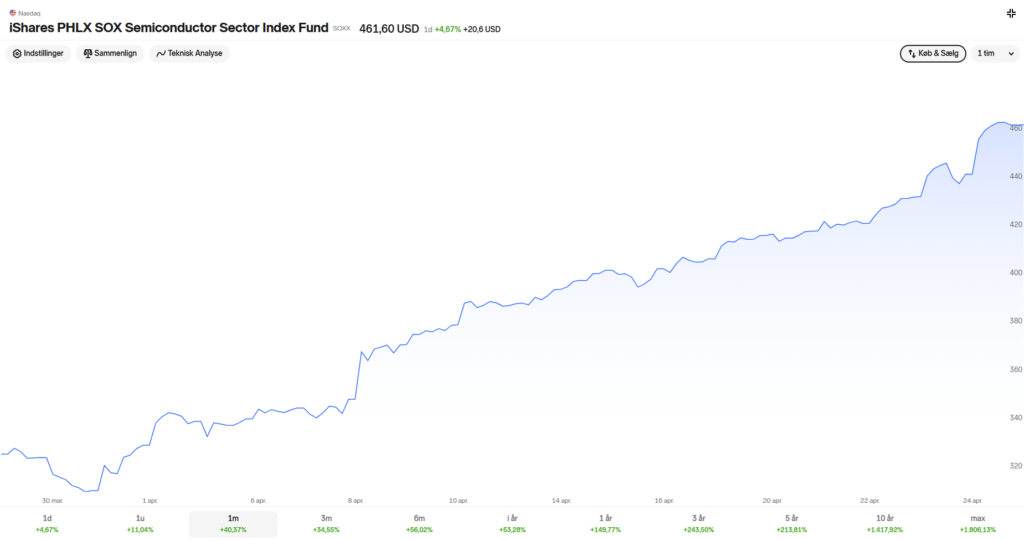
Task: Expand the 1 tim interval dropdown
Action: tap(995, 54)
